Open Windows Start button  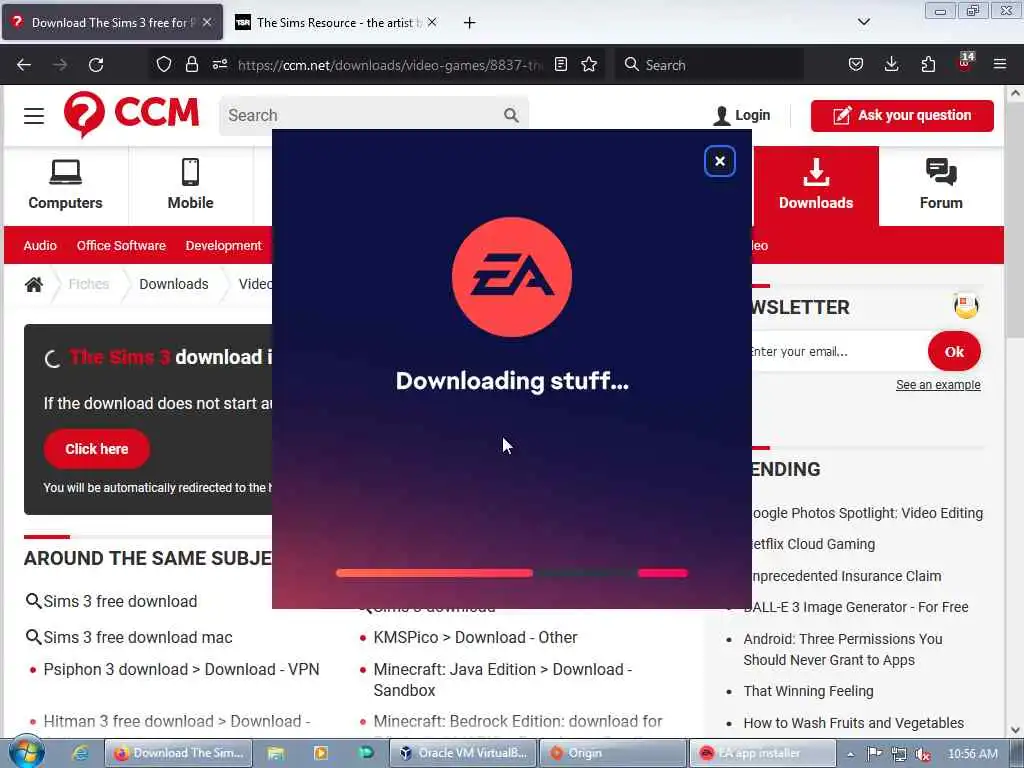point(27,752)
